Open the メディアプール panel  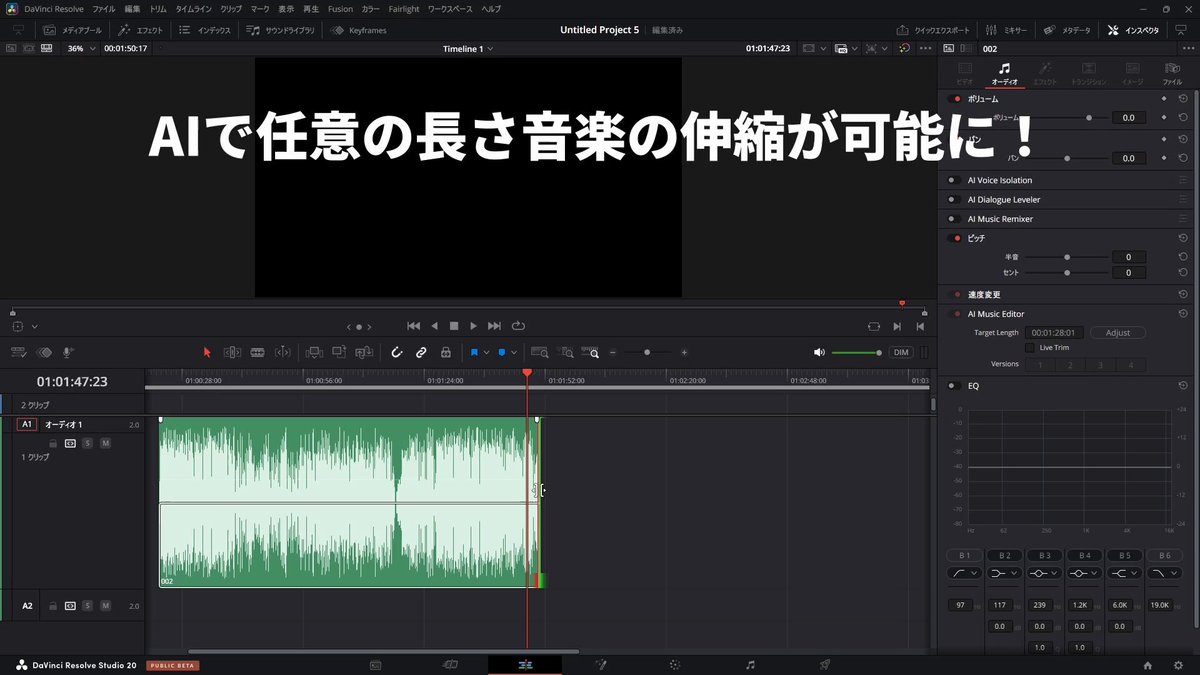(x=73, y=30)
